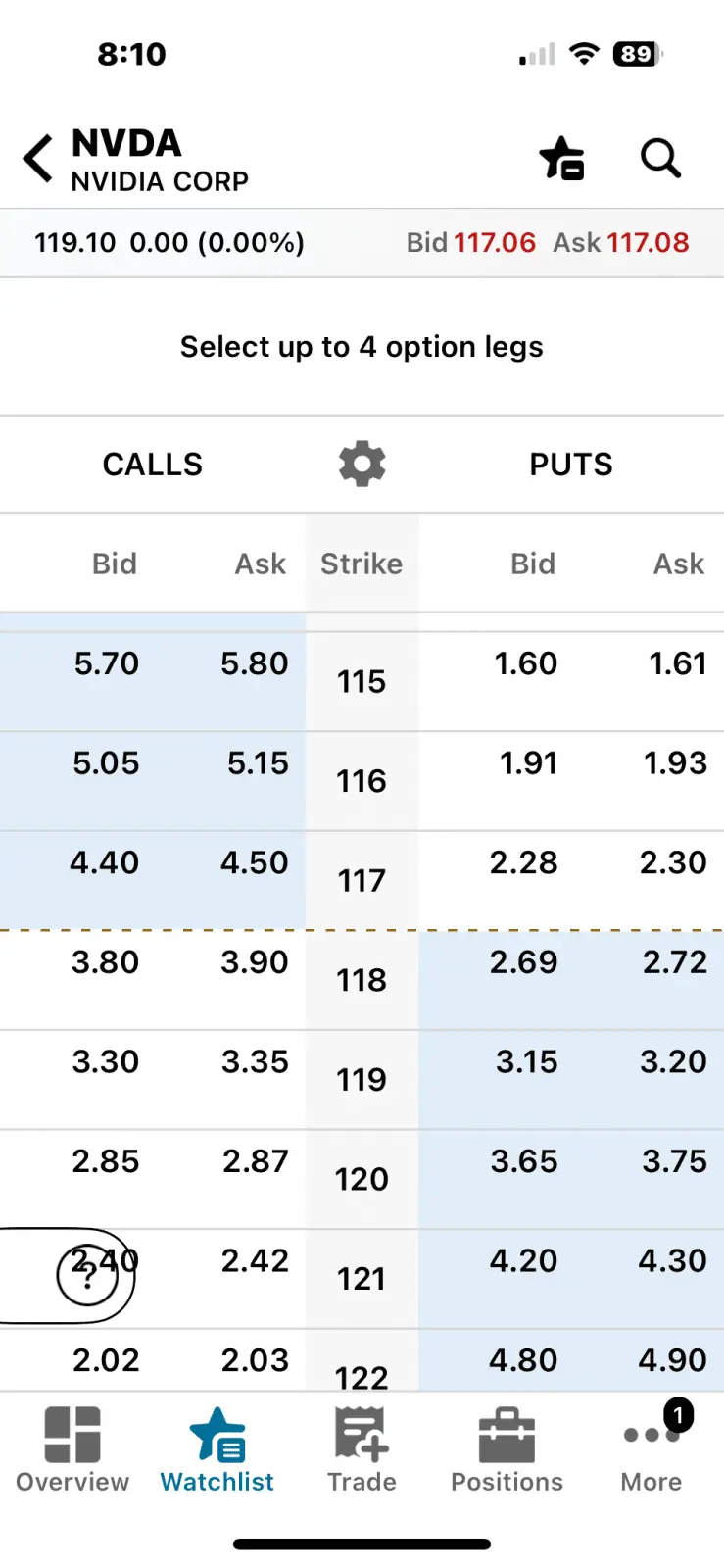The width and height of the screenshot is (724, 1568).
Task: Tap the back arrow beside NVDA
Action: point(38,159)
